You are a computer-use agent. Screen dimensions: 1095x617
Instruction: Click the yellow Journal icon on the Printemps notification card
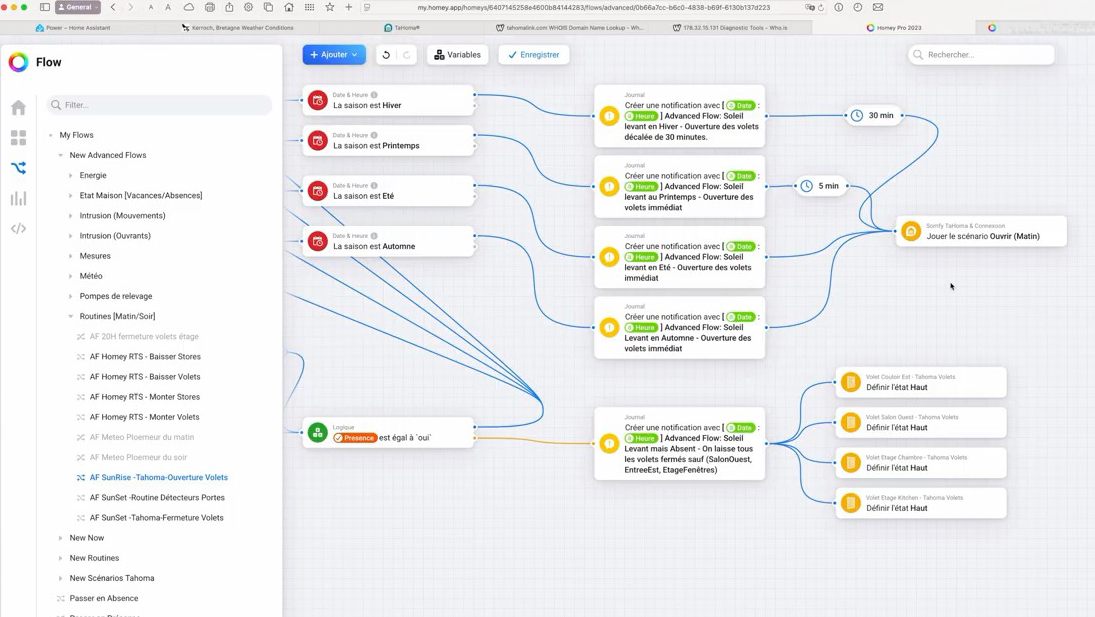[x=609, y=186]
